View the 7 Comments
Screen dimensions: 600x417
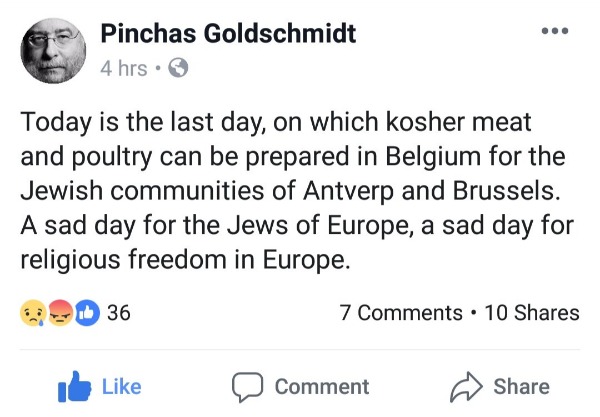[401, 313]
